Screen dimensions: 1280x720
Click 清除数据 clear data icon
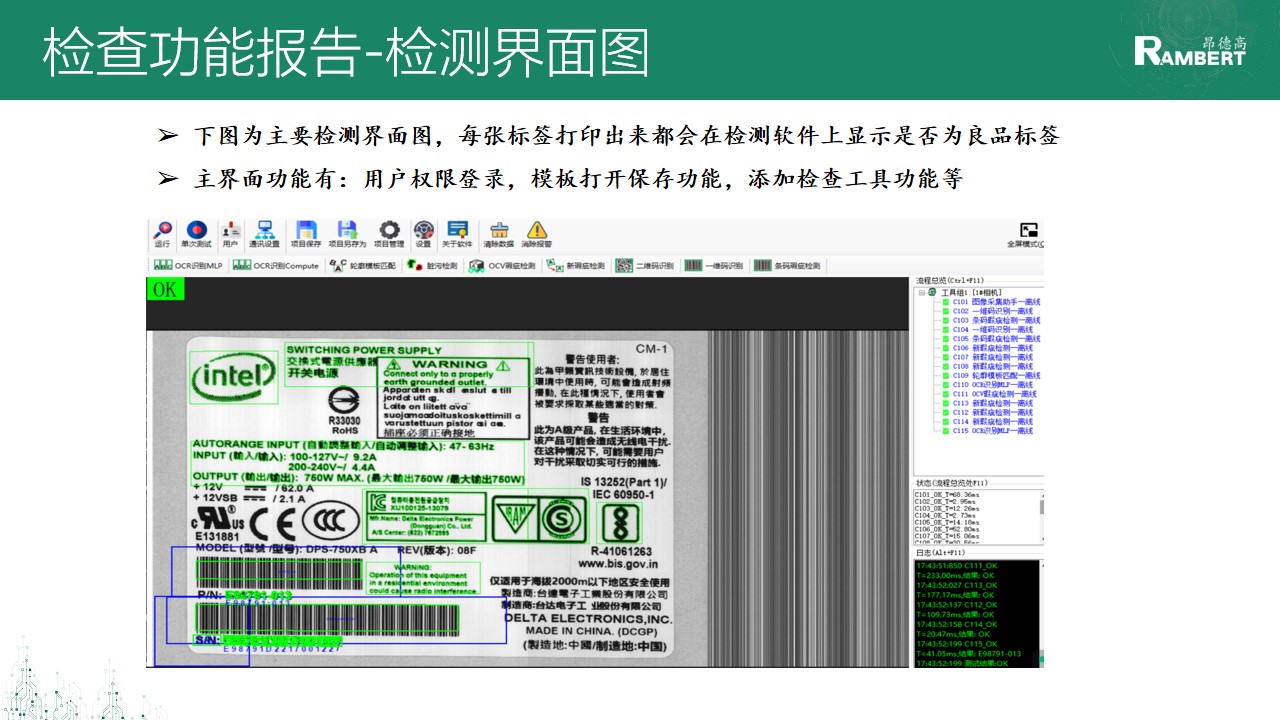pyautogui.click(x=499, y=235)
